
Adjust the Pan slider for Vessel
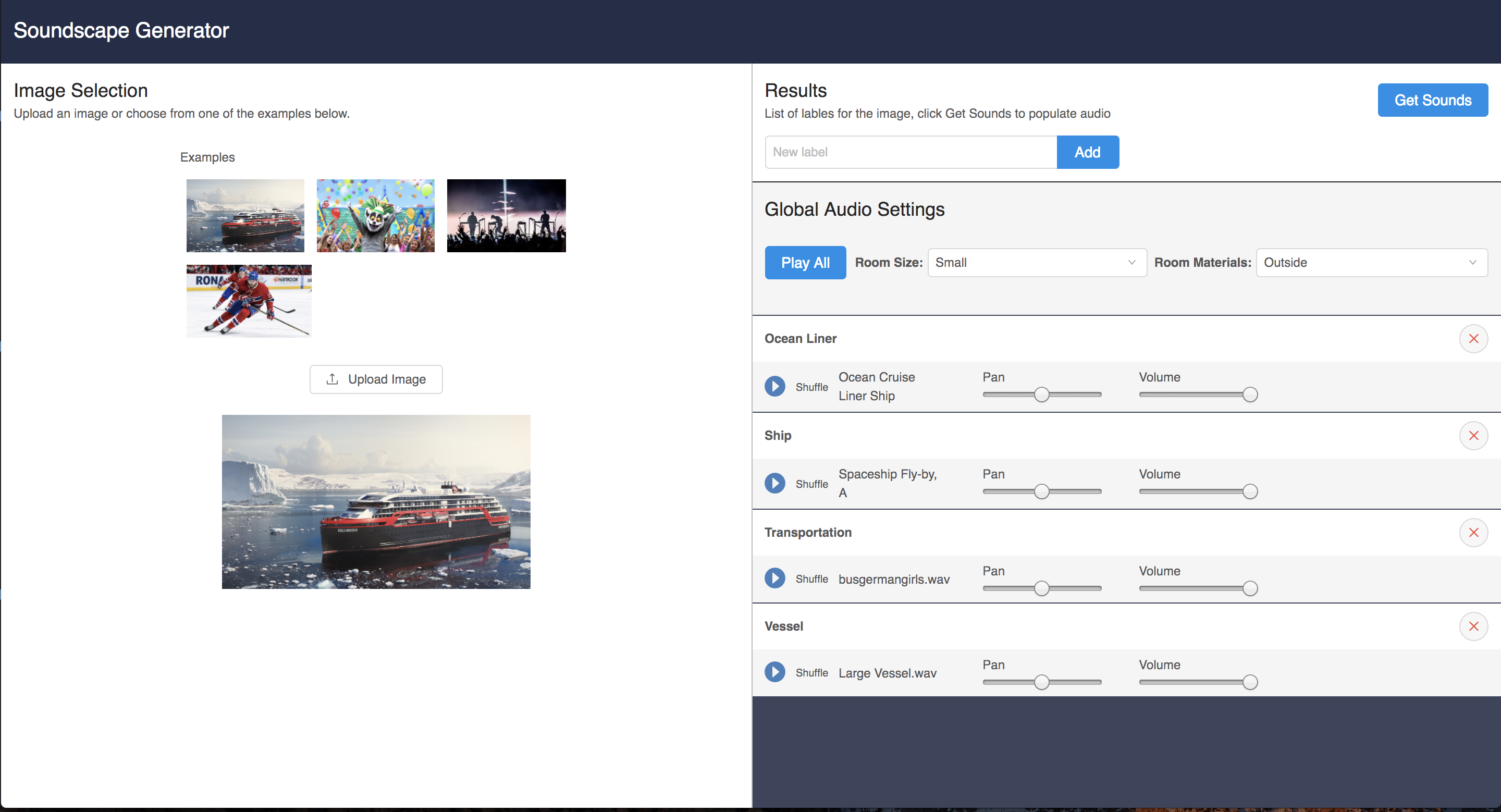[1044, 682]
